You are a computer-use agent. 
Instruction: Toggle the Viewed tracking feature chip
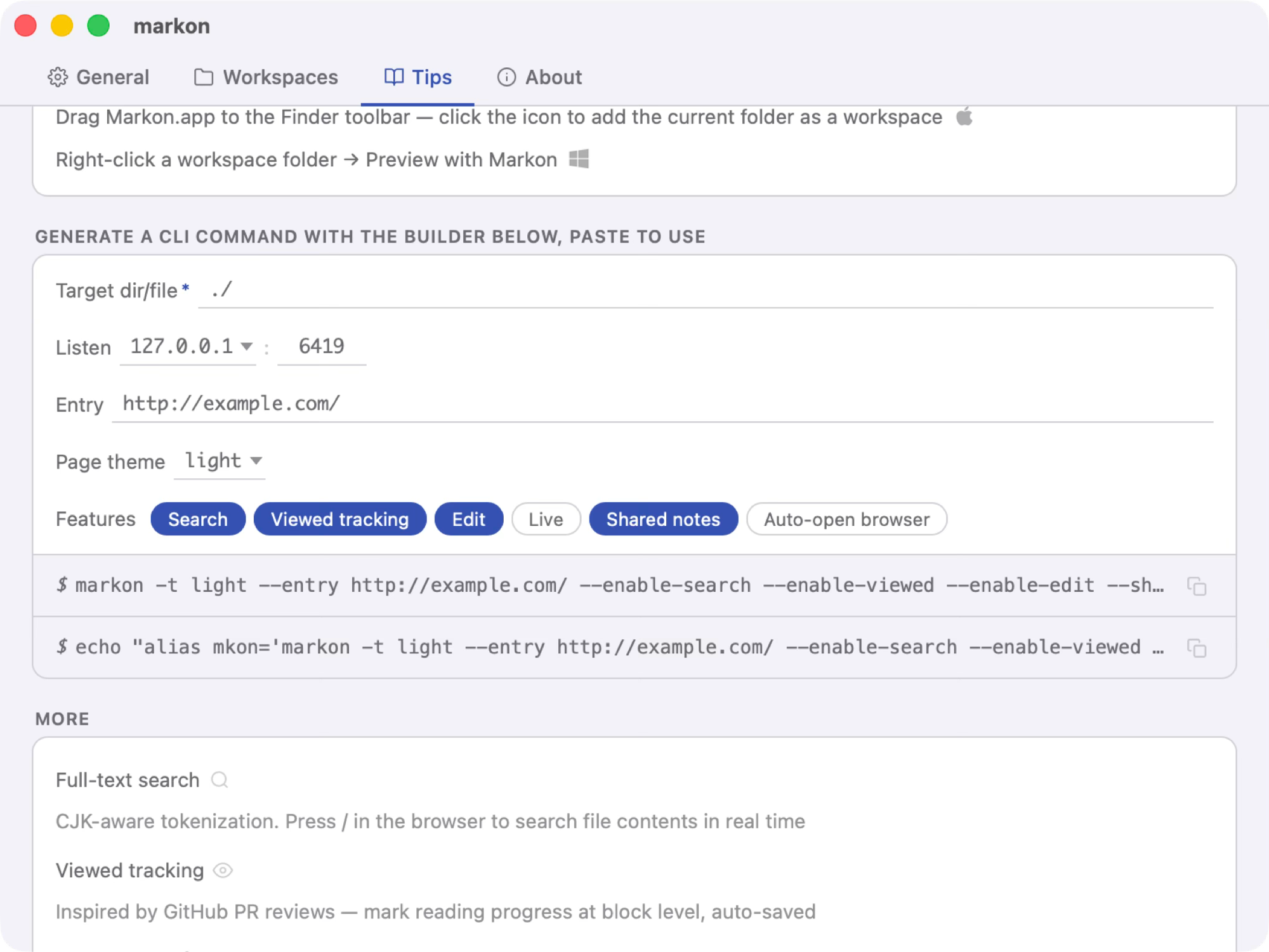point(340,519)
